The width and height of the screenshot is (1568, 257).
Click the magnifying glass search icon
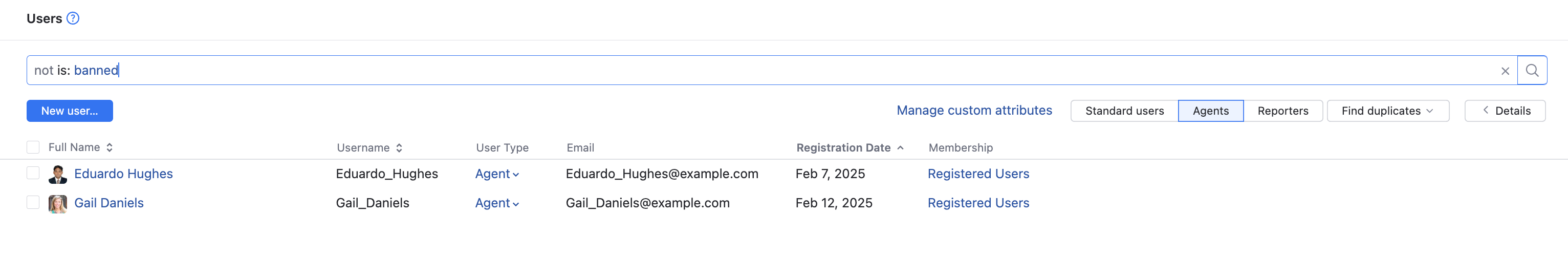pyautogui.click(x=1532, y=71)
